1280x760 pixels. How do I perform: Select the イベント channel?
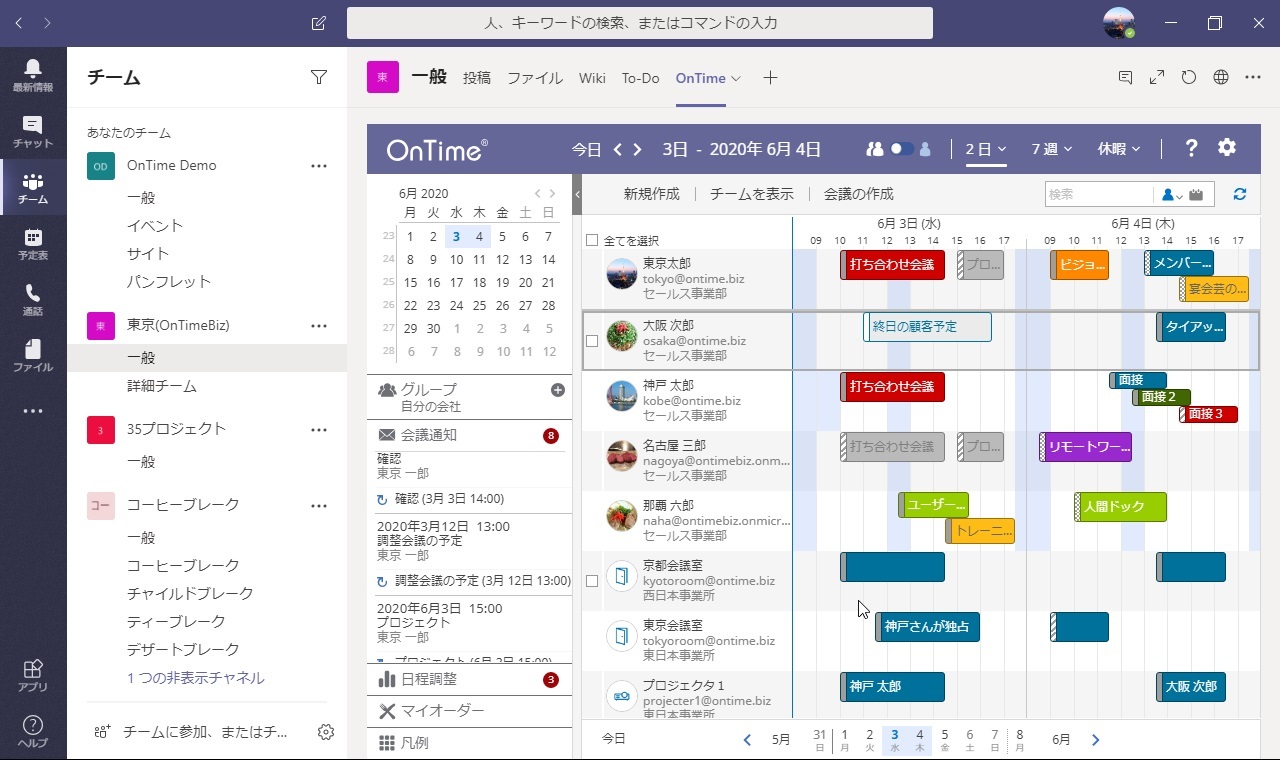tap(155, 226)
